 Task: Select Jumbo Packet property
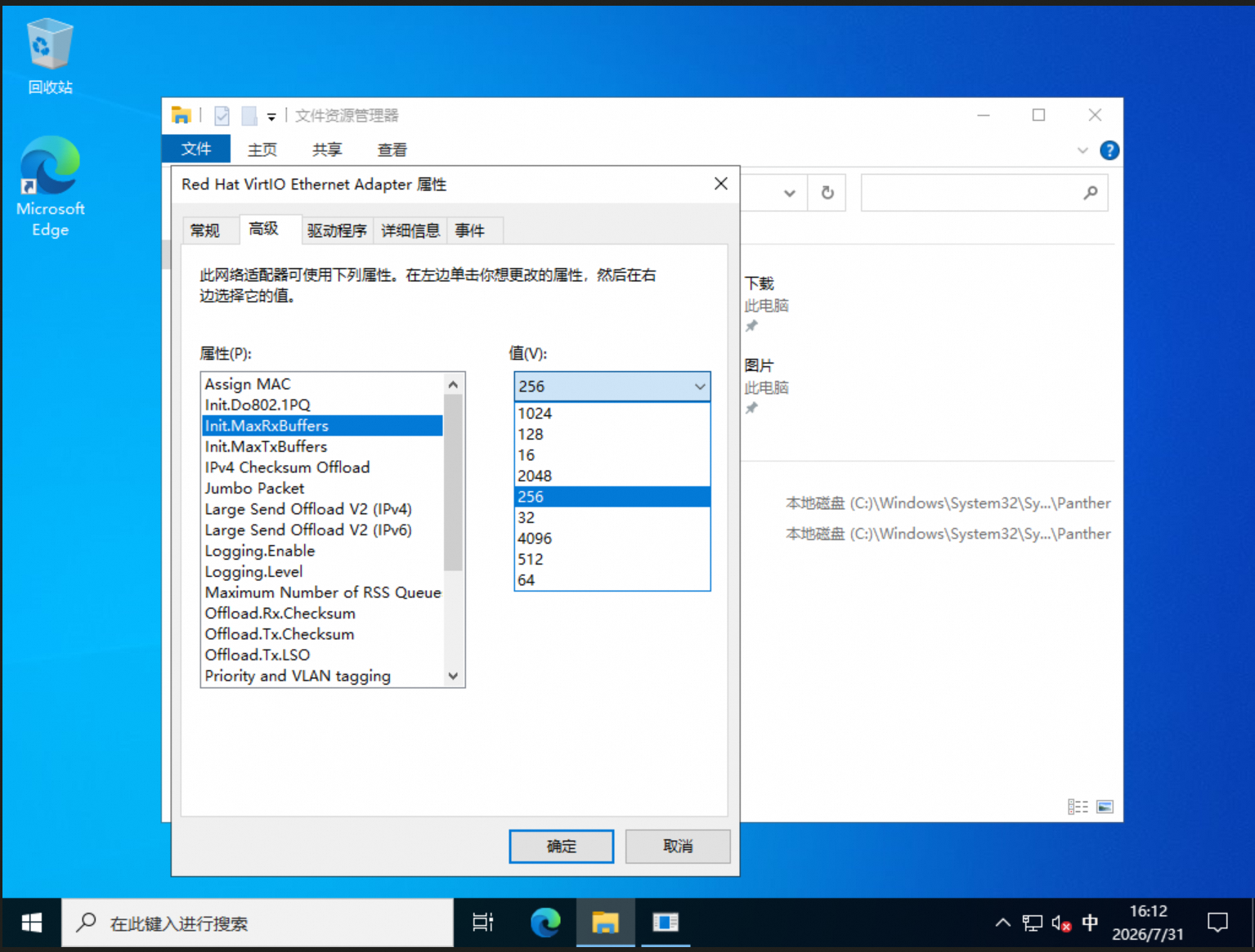click(x=322, y=489)
